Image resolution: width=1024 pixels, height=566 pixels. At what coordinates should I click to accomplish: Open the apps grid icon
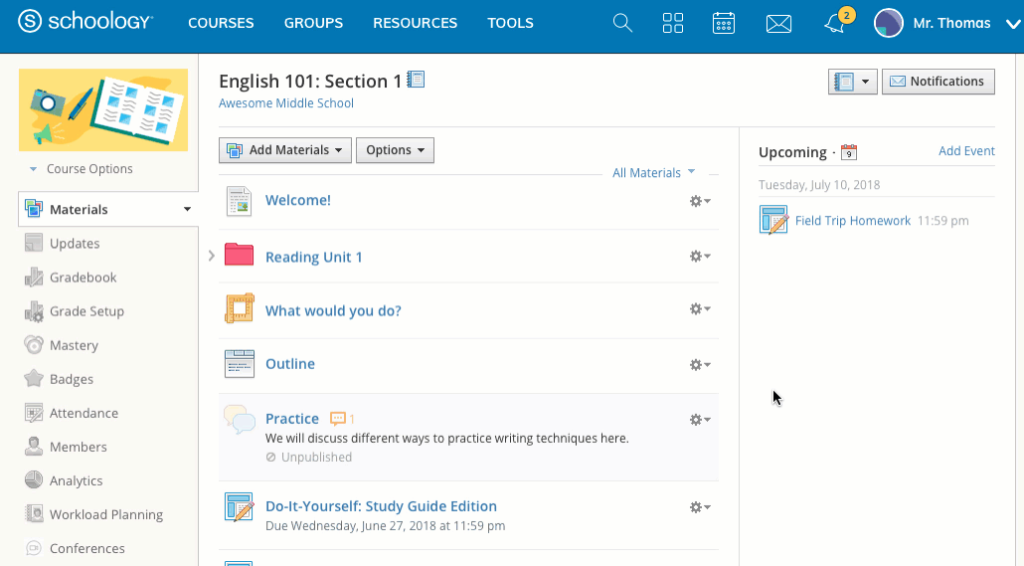tap(673, 23)
